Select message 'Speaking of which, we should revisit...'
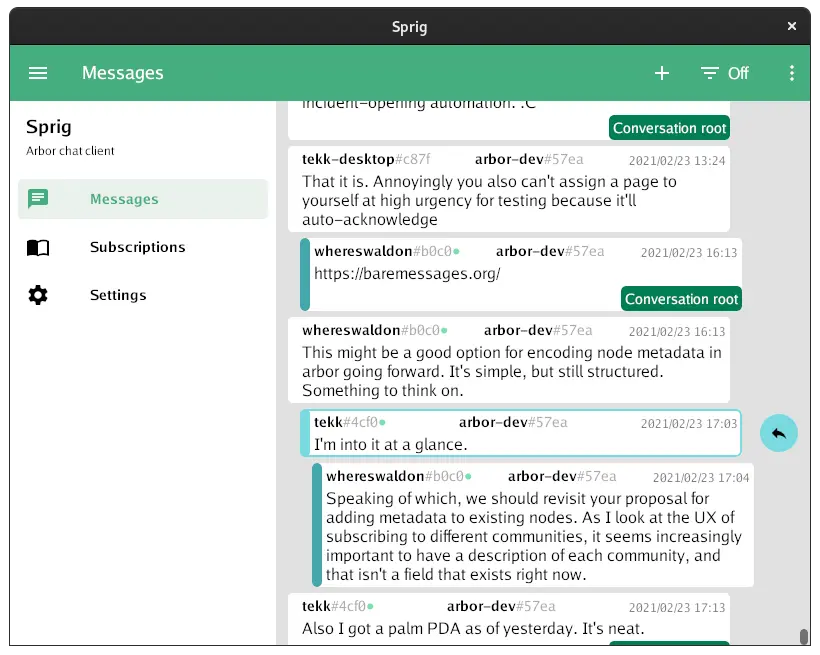The image size is (820, 655). (x=533, y=525)
